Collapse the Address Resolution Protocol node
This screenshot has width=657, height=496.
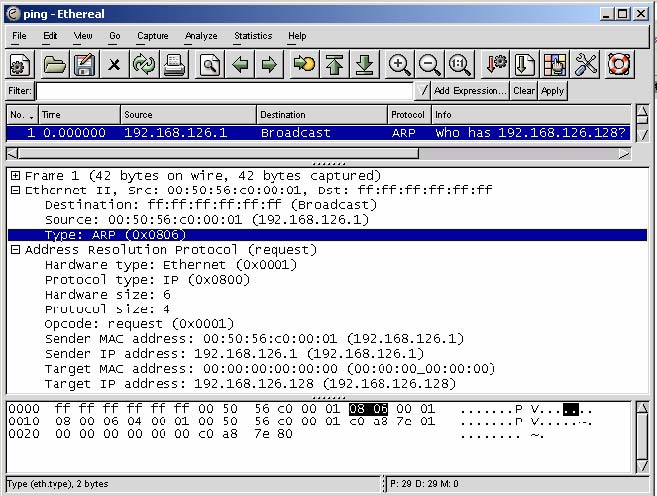pyautogui.click(x=16, y=250)
